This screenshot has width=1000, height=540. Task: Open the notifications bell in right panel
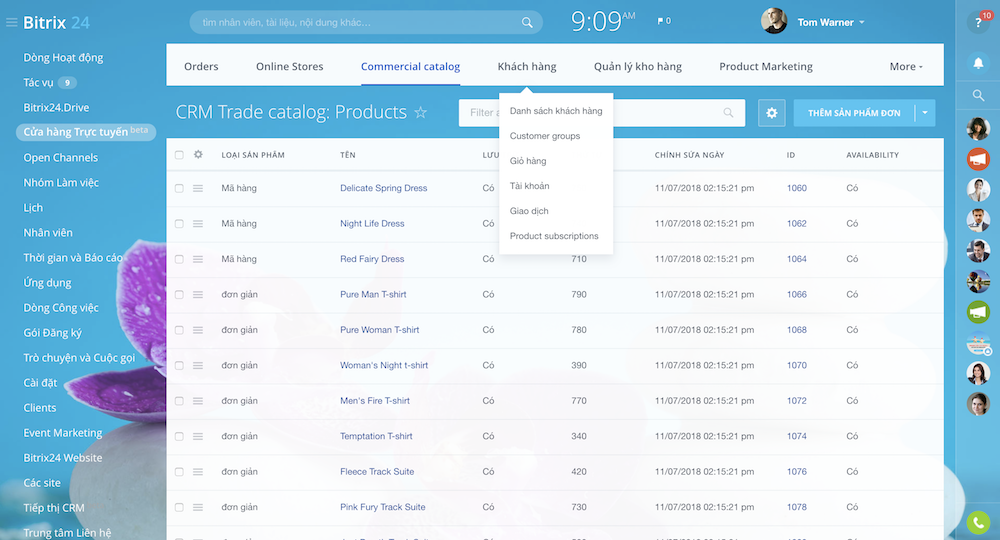click(978, 63)
